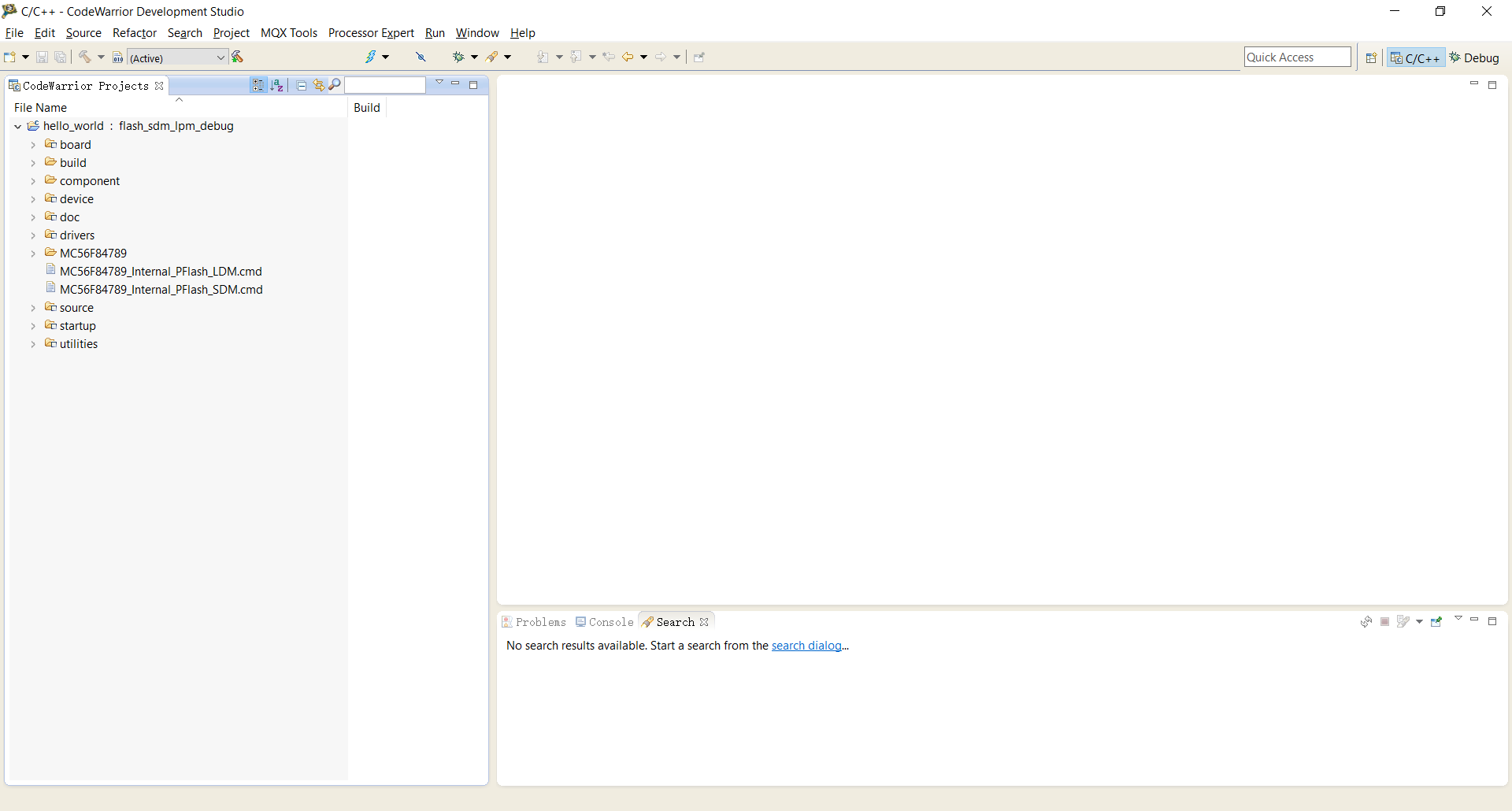Viewport: 1512px width, 811px height.
Task: Click the magnifier icon in Projects panel
Action: 335,85
